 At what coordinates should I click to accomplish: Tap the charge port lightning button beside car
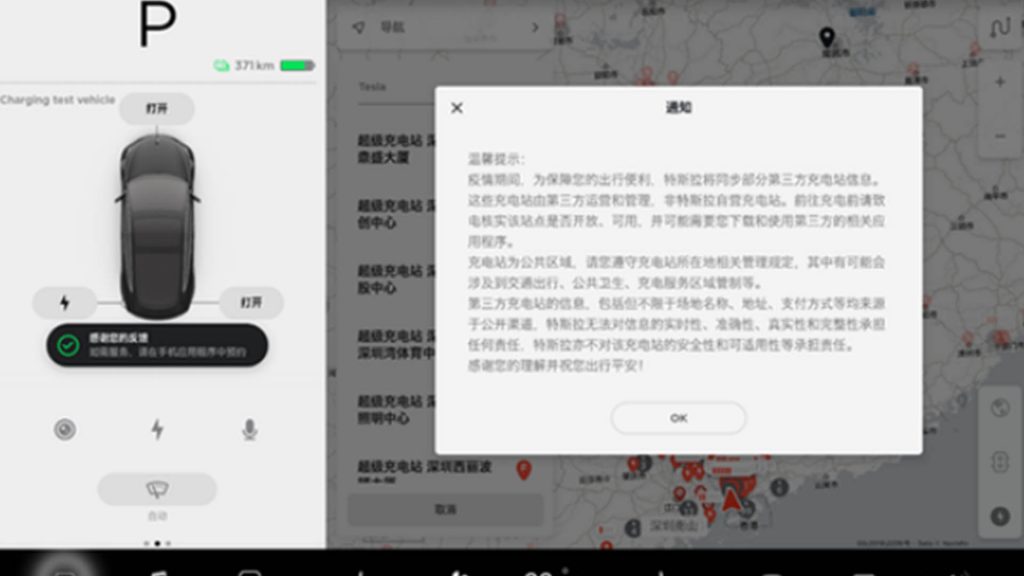pos(65,302)
